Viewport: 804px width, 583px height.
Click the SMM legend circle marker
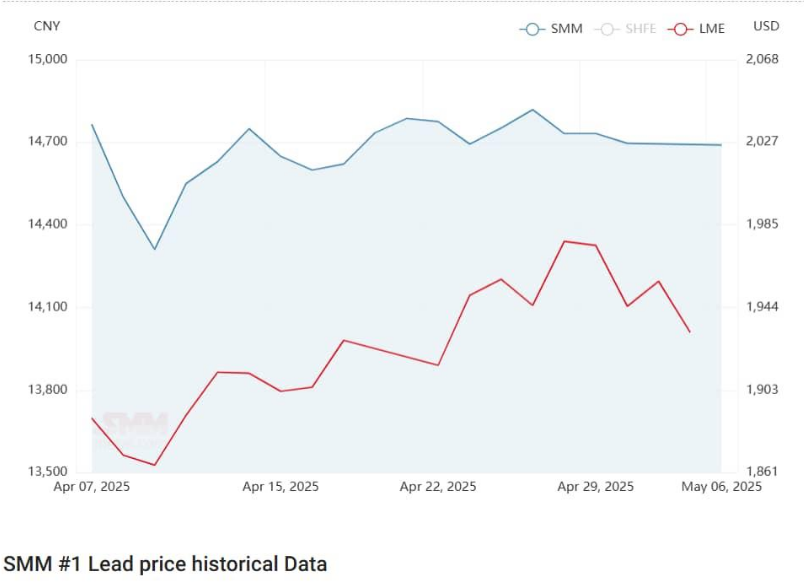tap(532, 29)
